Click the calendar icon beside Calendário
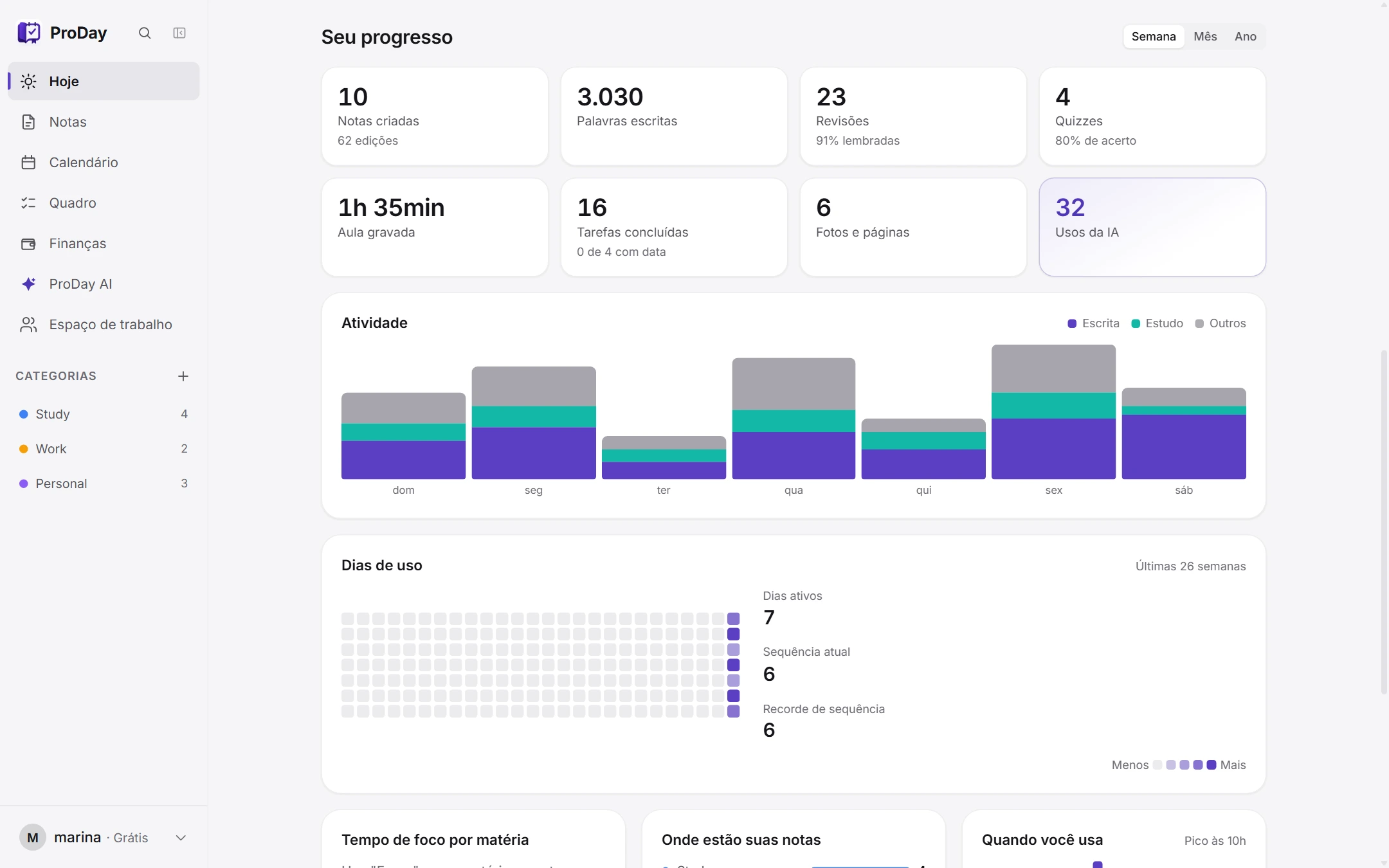 coord(28,162)
